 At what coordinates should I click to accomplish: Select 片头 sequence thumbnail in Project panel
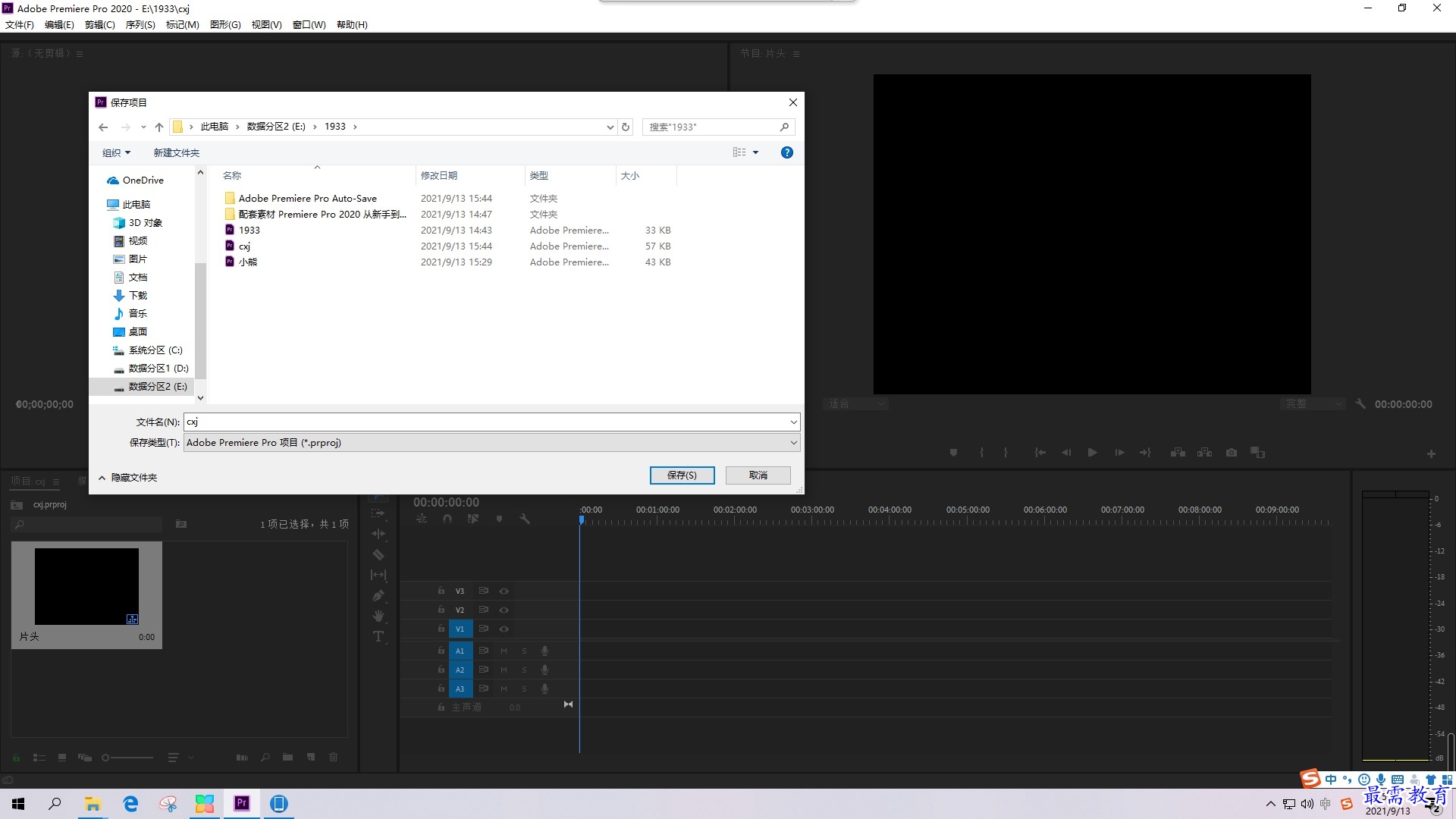point(86,586)
